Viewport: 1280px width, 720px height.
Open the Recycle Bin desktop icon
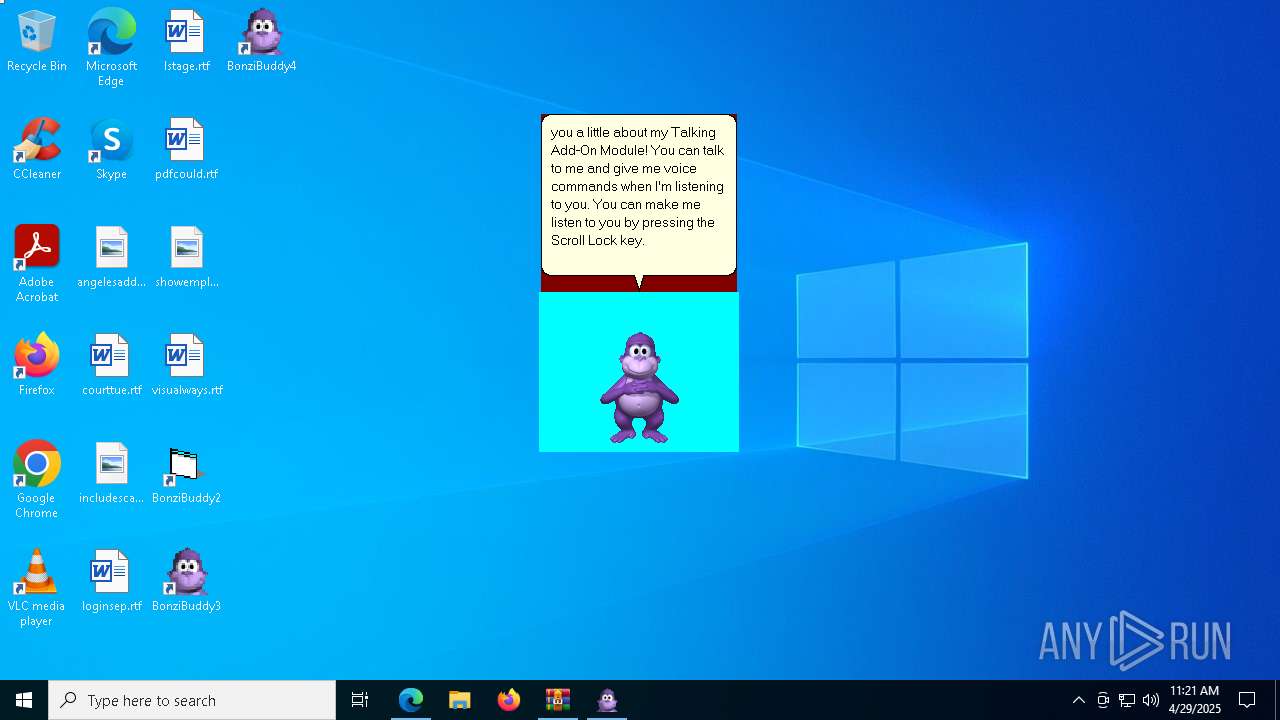(37, 42)
